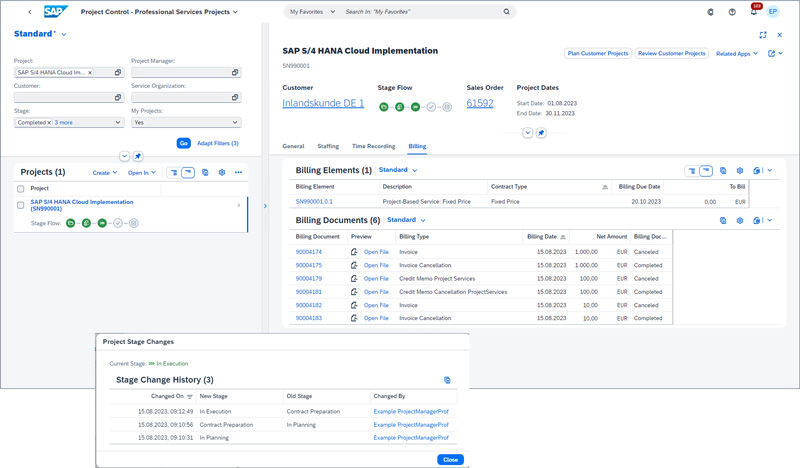The image size is (800, 468).
Task: Toggle Billing Elements show-details view button
Action: coord(692,170)
